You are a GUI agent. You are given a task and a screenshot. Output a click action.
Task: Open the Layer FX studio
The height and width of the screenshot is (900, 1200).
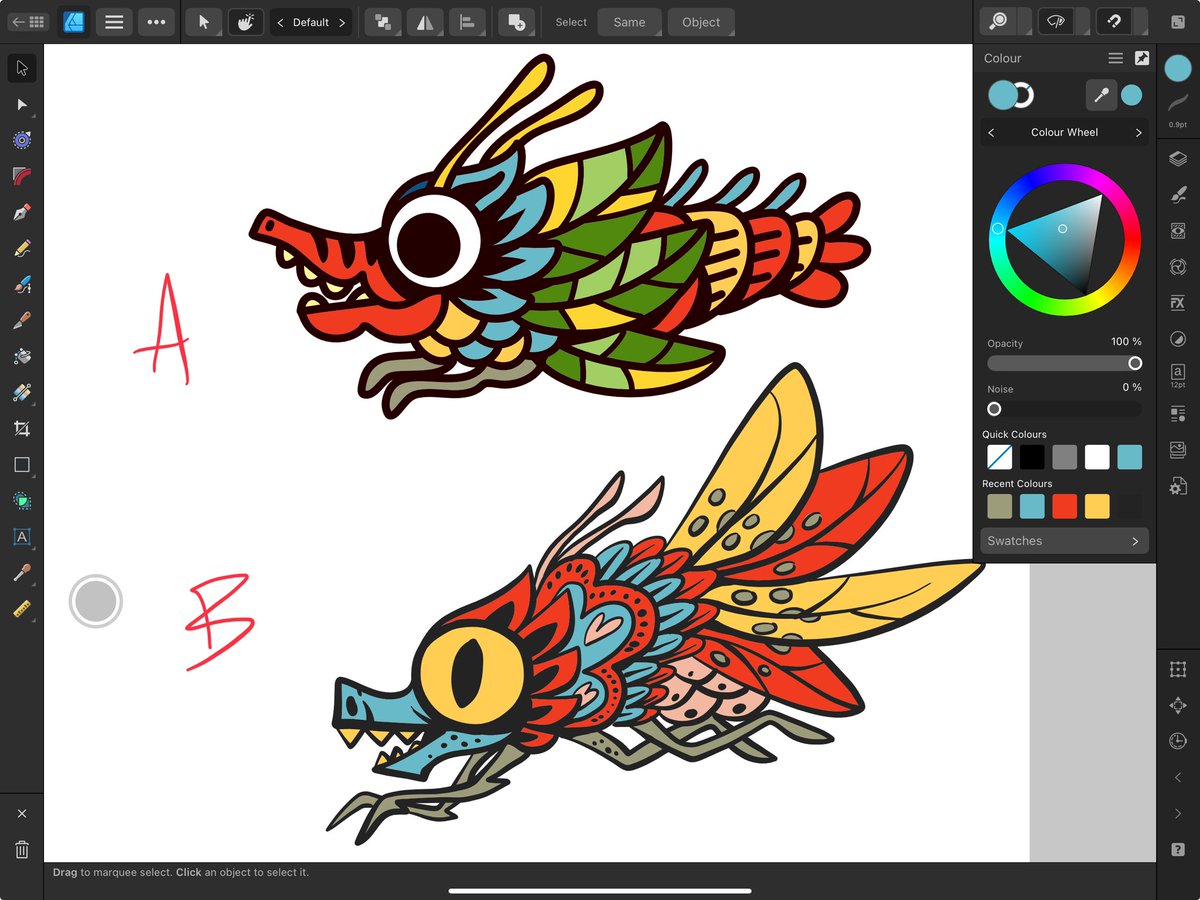[x=1178, y=302]
